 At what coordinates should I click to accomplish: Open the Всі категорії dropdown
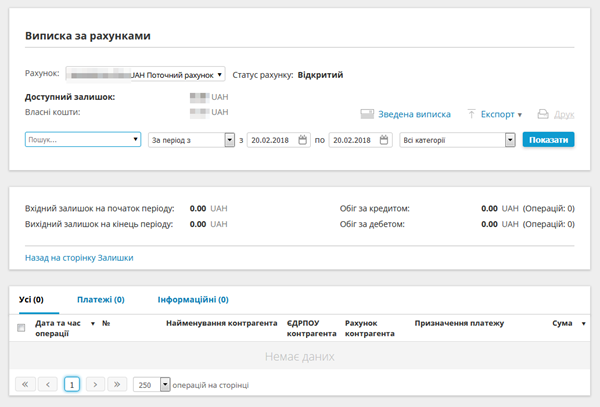(457, 140)
